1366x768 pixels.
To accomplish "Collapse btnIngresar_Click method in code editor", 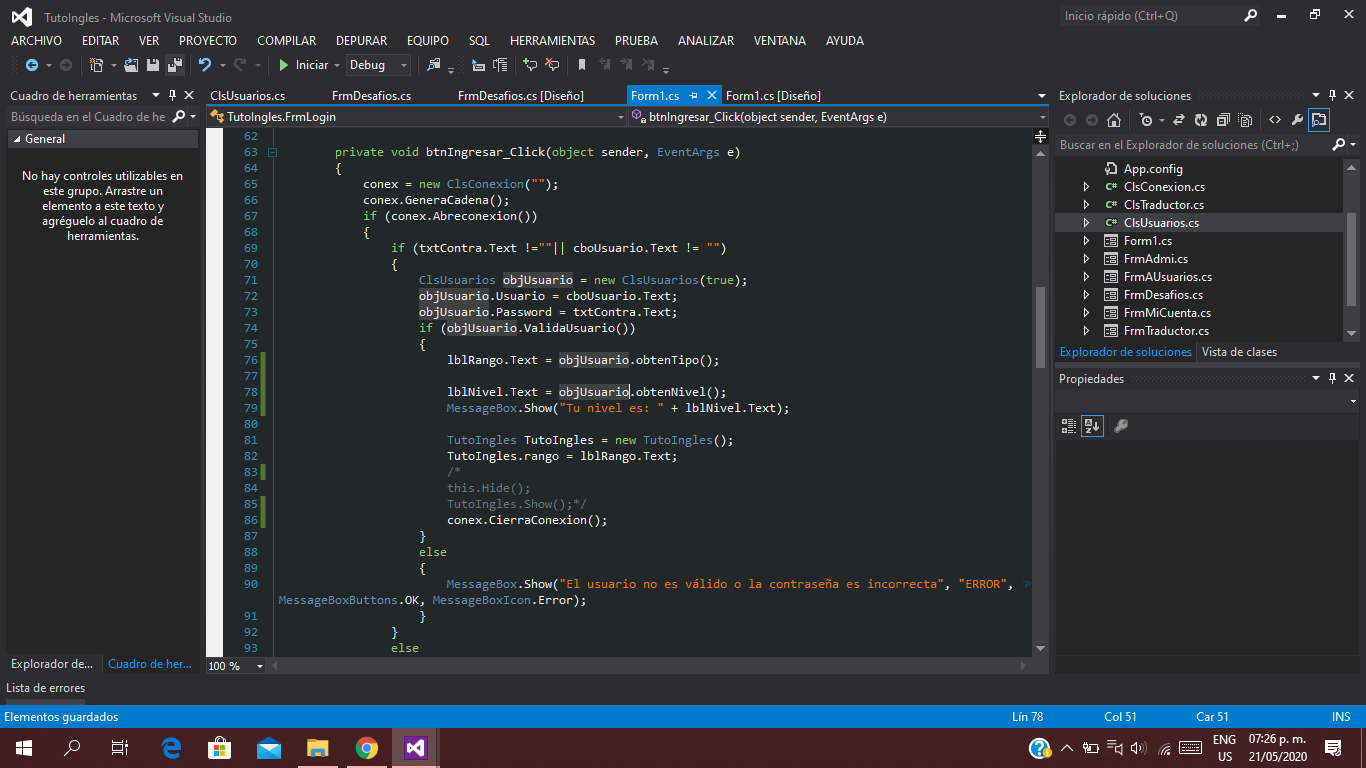I will pyautogui.click(x=272, y=153).
